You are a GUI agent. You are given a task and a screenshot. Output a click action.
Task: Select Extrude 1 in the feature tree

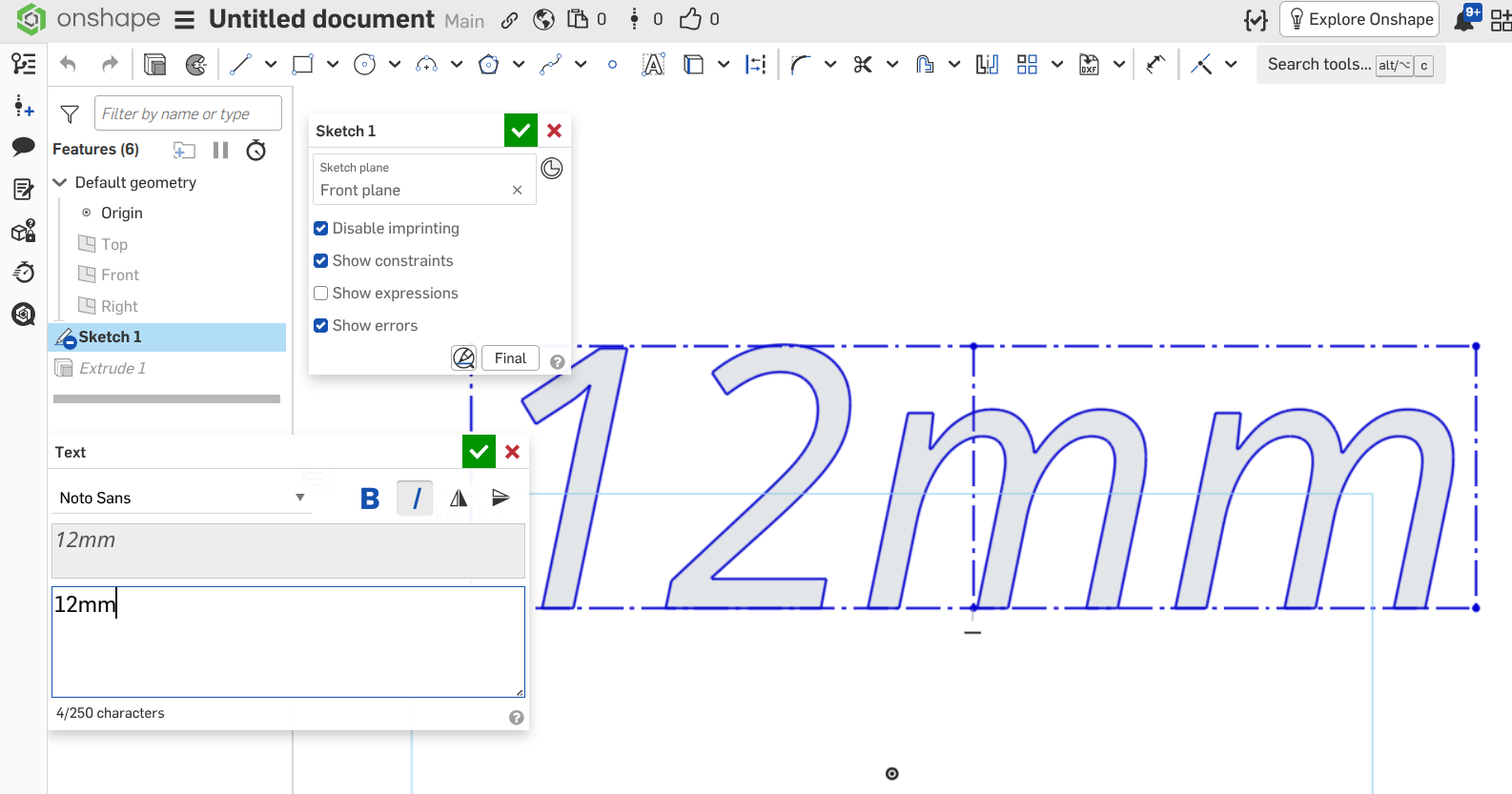coord(112,368)
